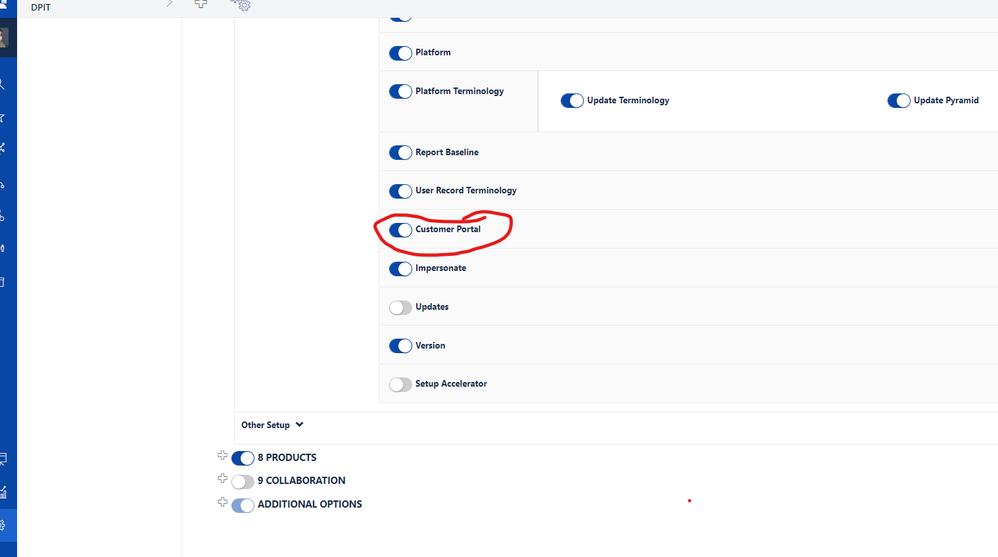Click the plus icon in top toolbar
998x557 pixels.
coord(201,4)
